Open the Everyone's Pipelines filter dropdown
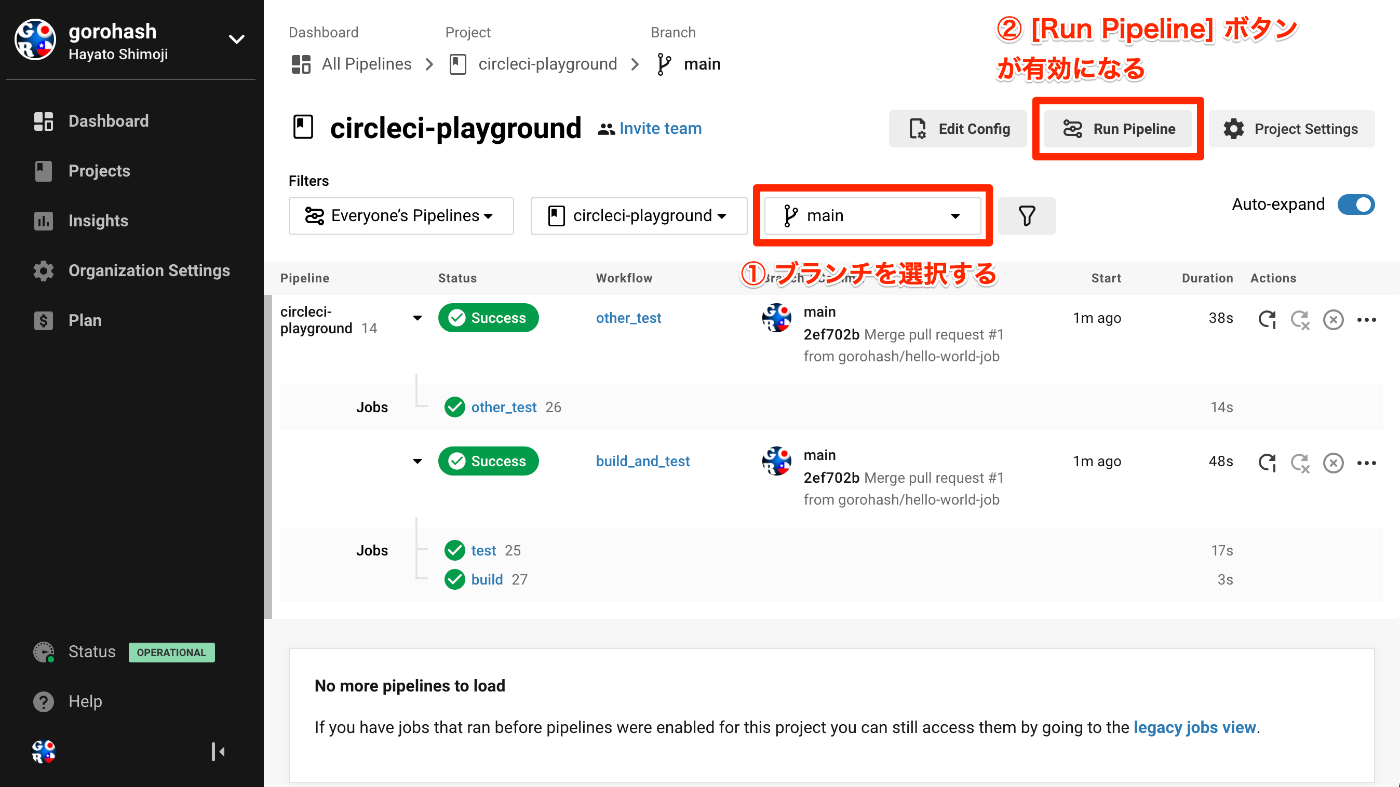 [401, 216]
